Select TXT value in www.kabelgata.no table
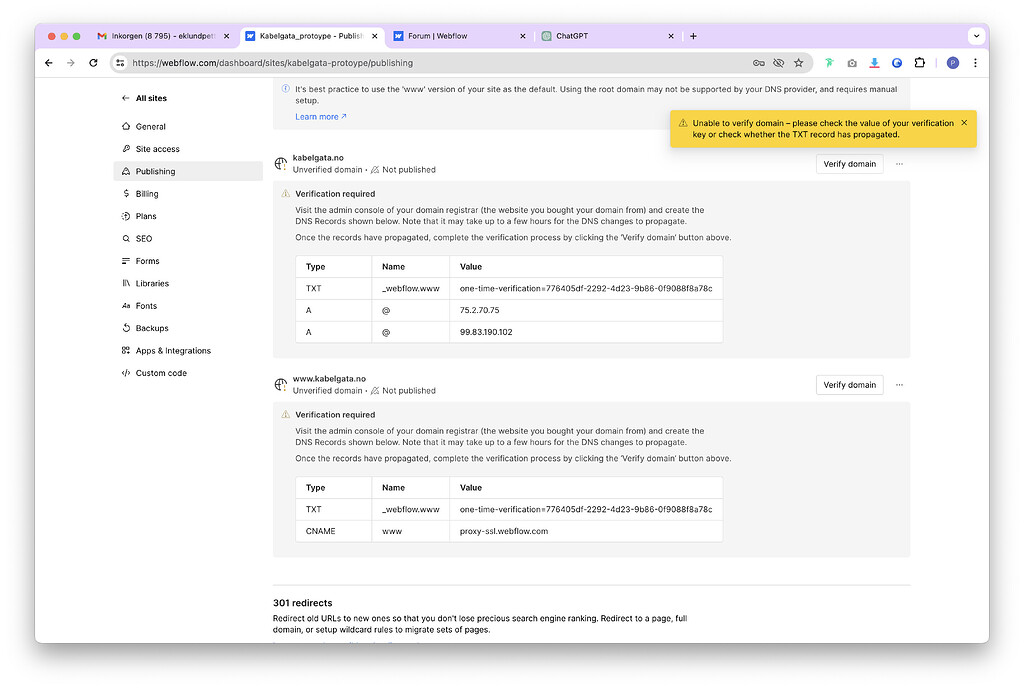Screen dimensions: 1024x689 click(586, 509)
